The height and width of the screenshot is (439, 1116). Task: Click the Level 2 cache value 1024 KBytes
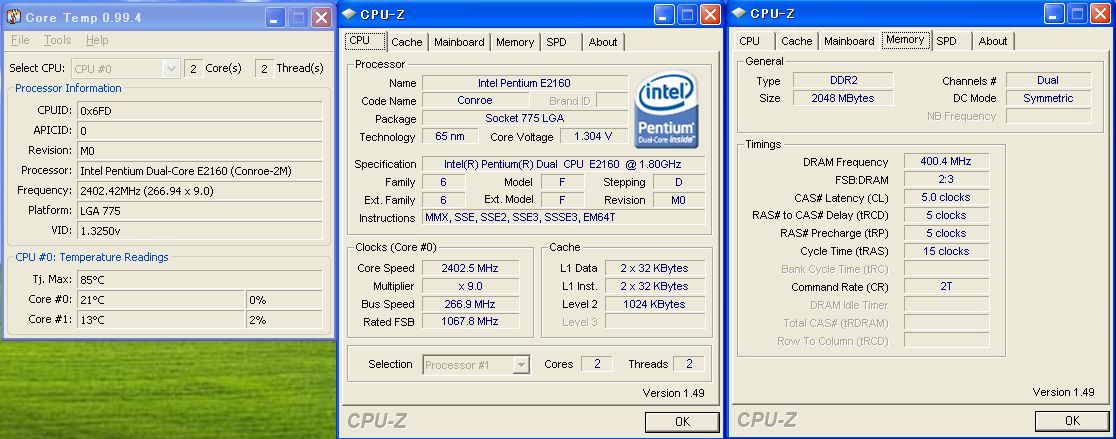(655, 304)
